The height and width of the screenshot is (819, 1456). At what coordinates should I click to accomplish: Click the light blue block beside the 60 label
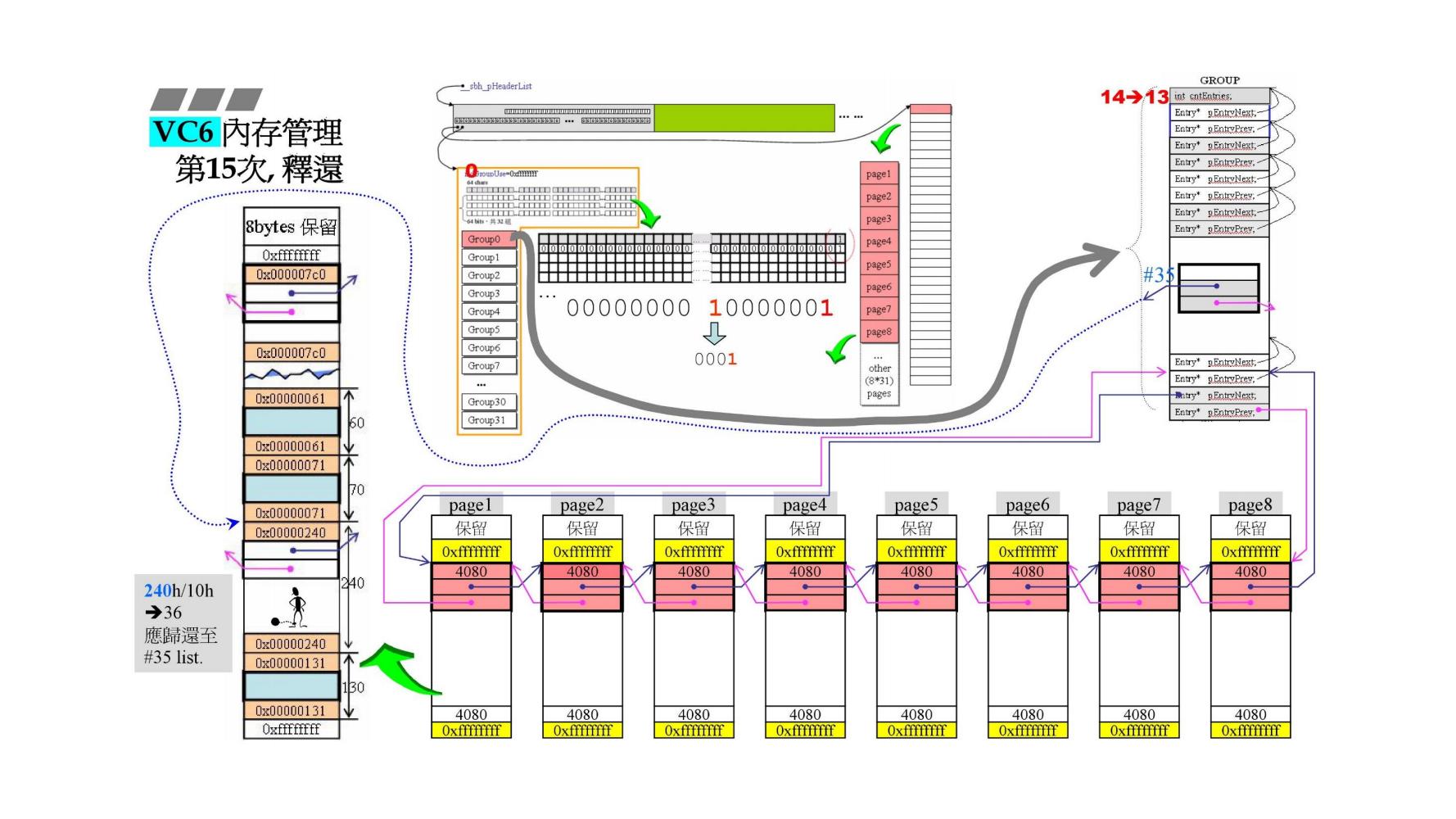[291, 422]
